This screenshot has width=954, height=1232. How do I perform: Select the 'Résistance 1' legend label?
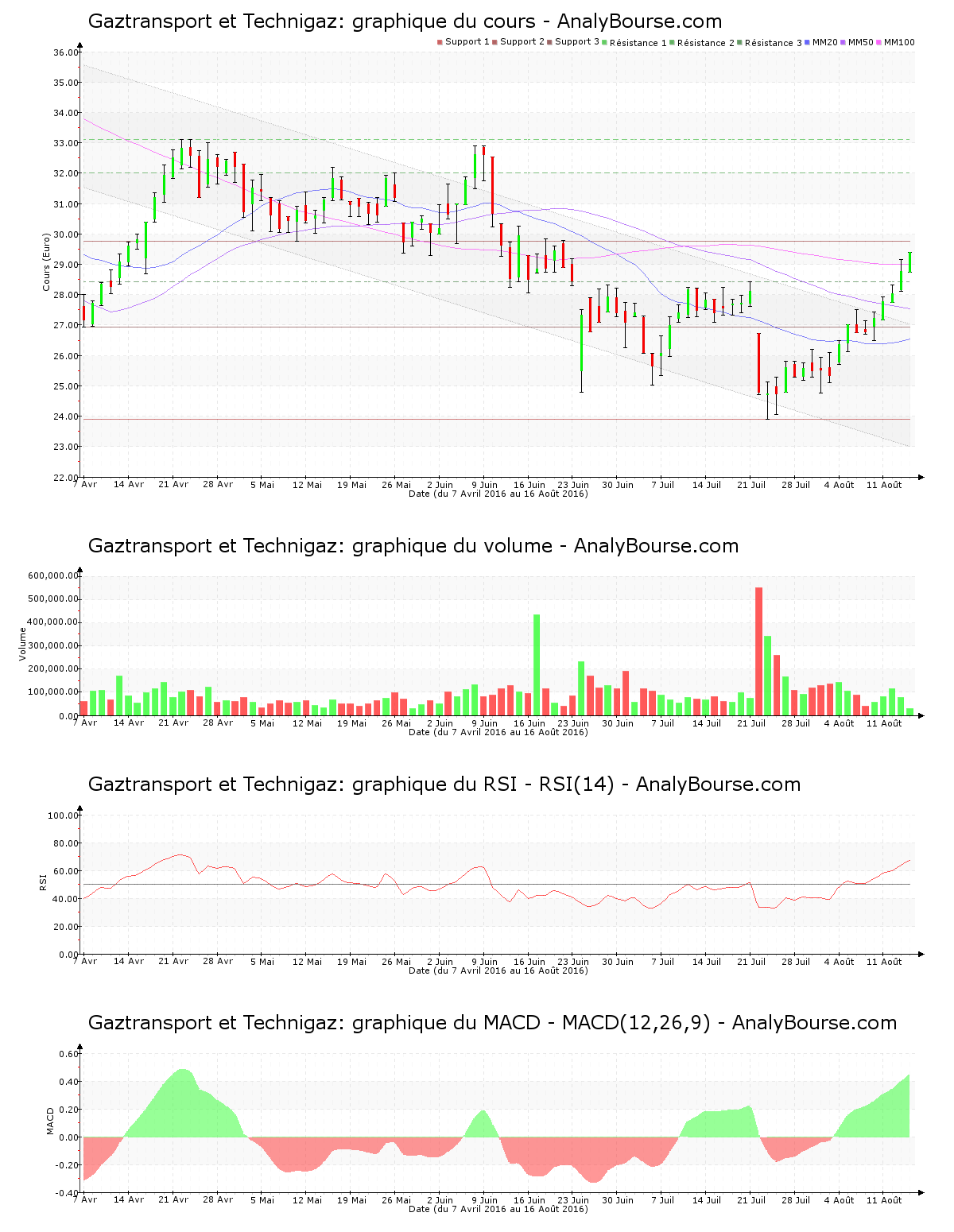pyautogui.click(x=638, y=42)
